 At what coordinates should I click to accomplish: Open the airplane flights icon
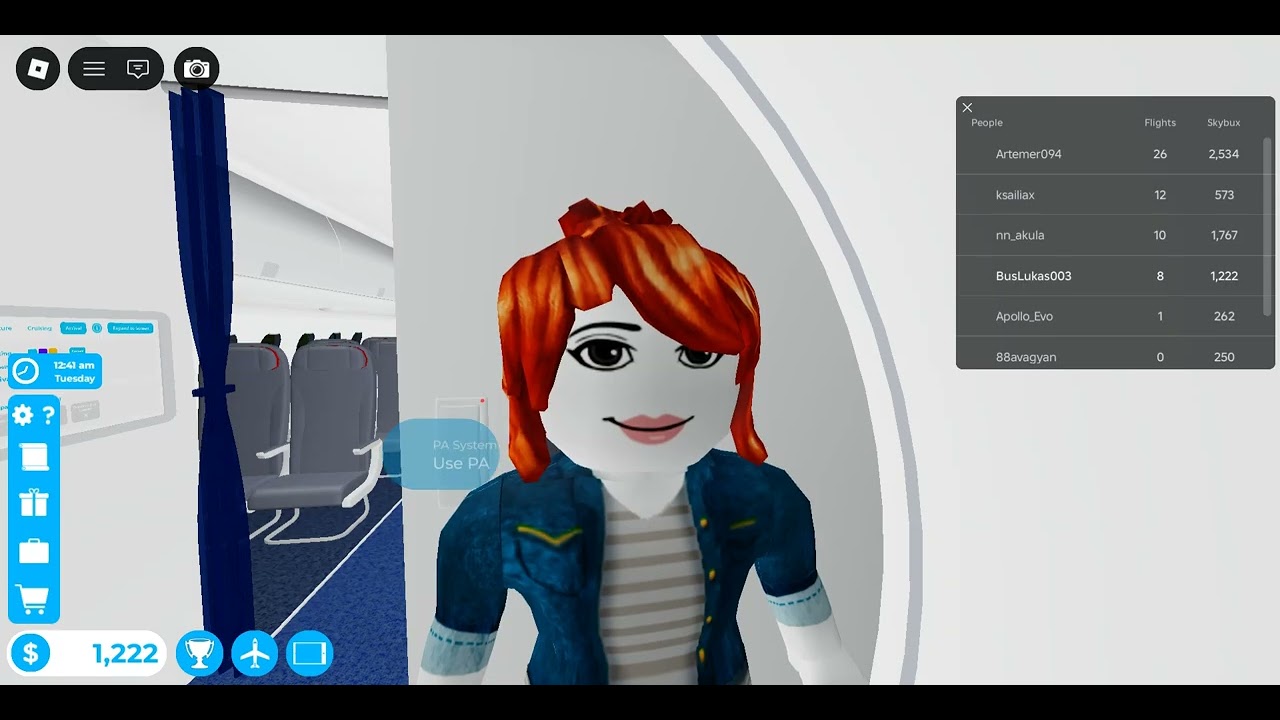tap(255, 654)
